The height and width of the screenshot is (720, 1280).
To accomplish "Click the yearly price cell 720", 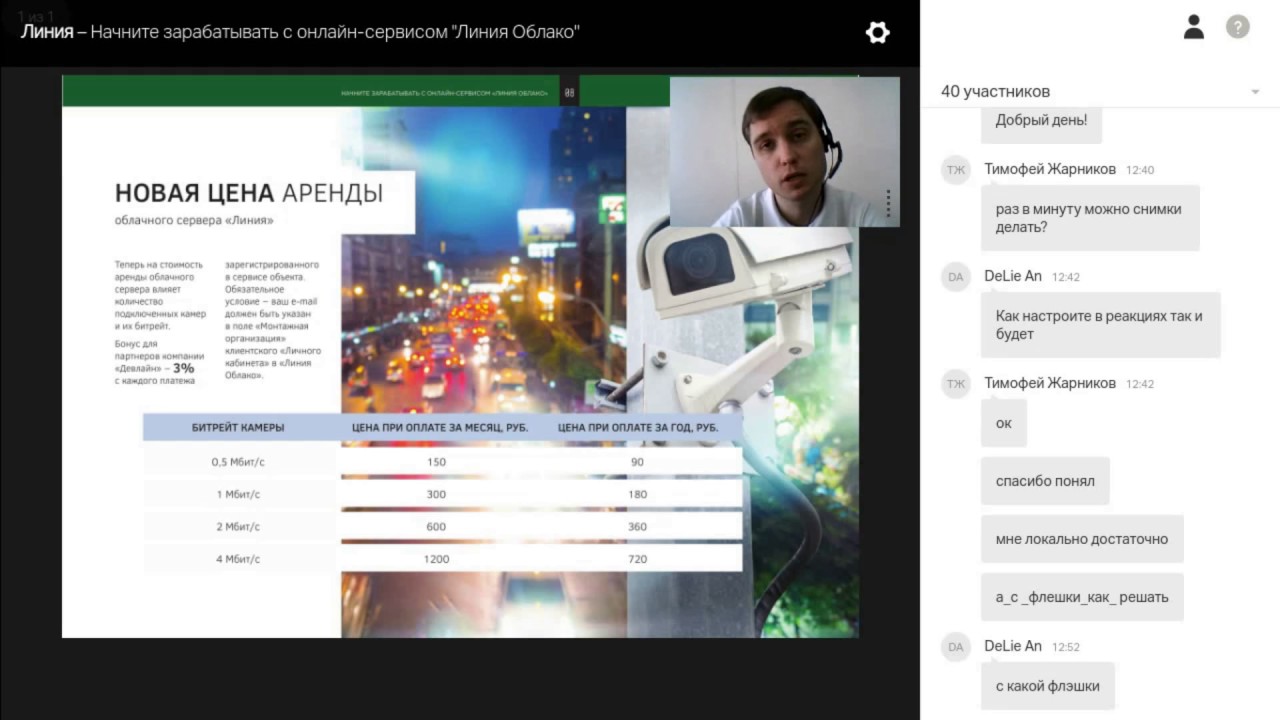I will pyautogui.click(x=638, y=559).
